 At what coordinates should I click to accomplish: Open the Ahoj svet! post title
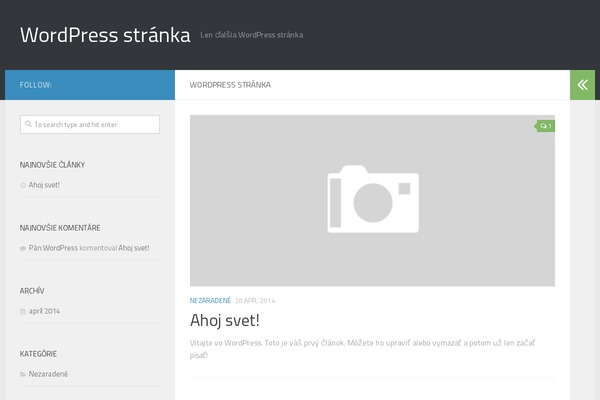tap(225, 320)
